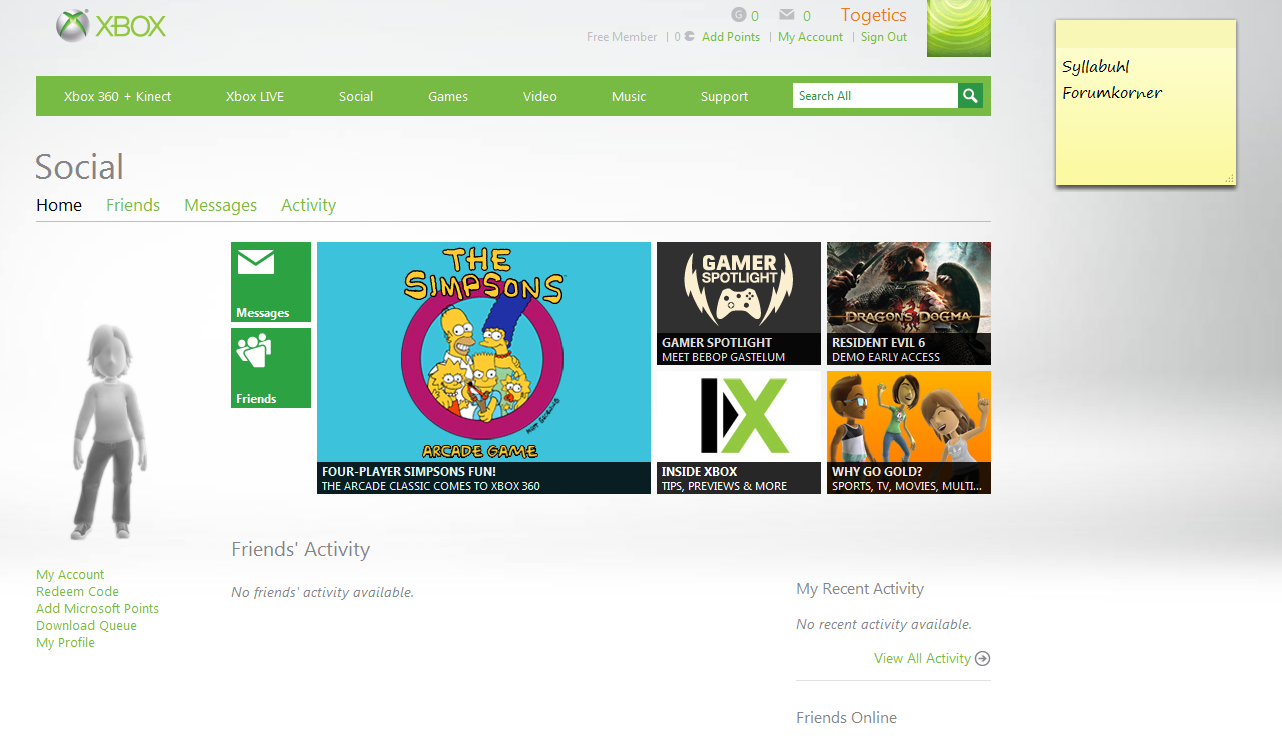Switch to the Activity tab
1282x736 pixels.
[308, 205]
